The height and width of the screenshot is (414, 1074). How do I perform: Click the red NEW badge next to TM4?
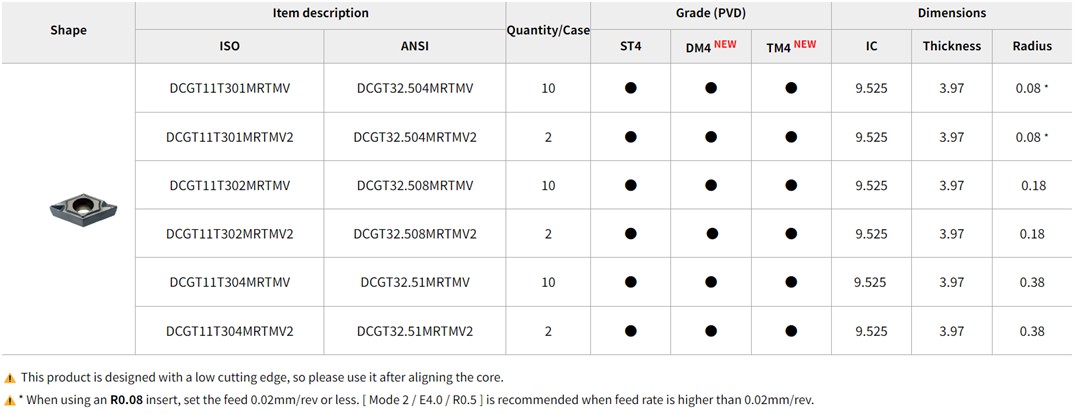(805, 44)
